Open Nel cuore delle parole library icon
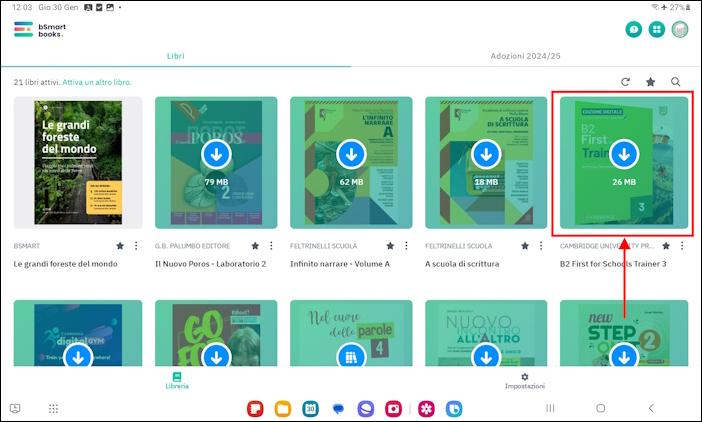The height and width of the screenshot is (422, 702). tap(351, 356)
